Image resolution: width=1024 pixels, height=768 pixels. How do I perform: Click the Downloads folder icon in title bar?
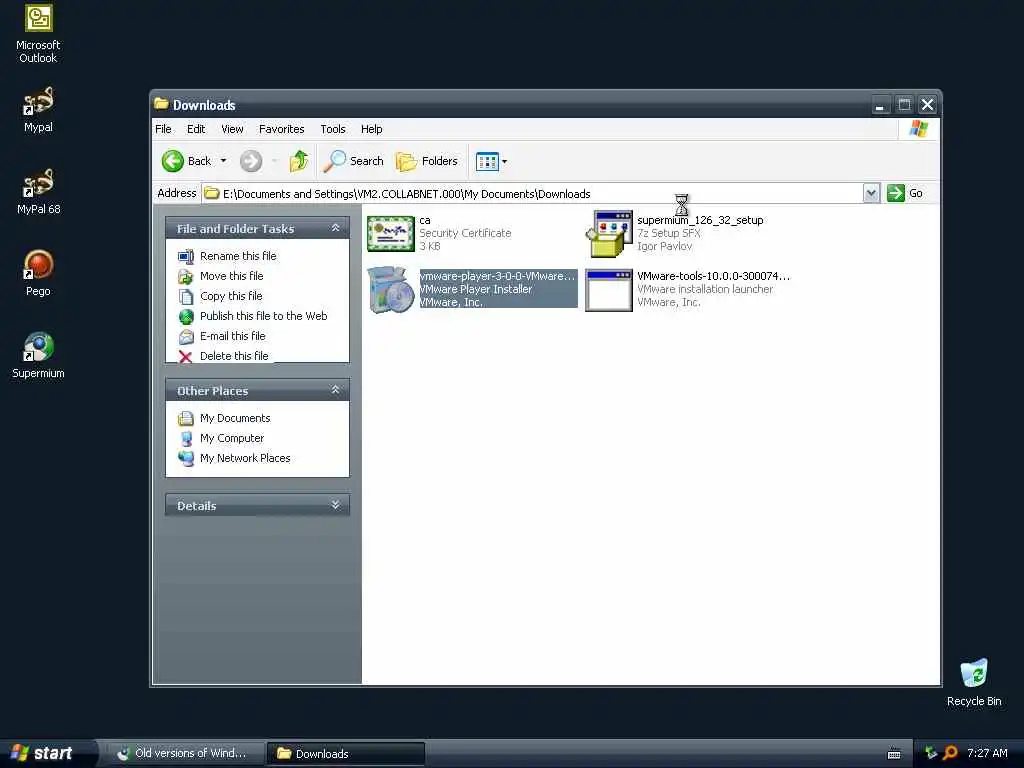click(x=161, y=104)
